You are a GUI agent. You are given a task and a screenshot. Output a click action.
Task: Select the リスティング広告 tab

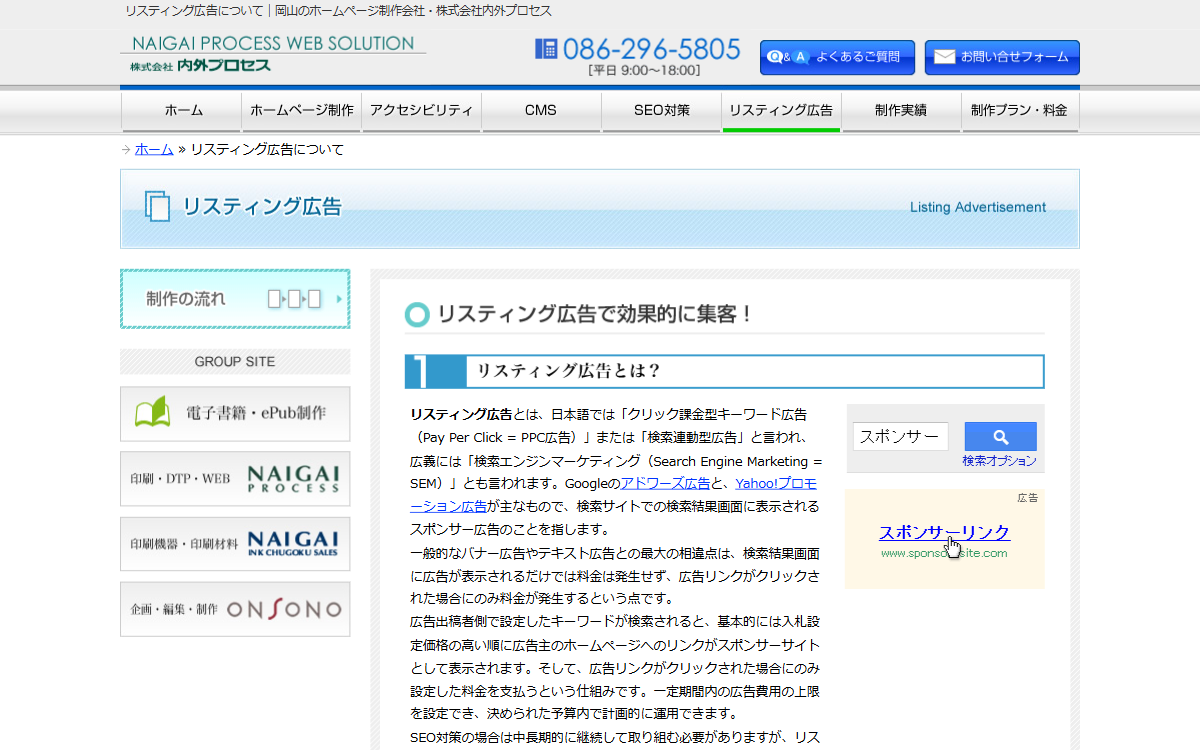tap(781, 111)
